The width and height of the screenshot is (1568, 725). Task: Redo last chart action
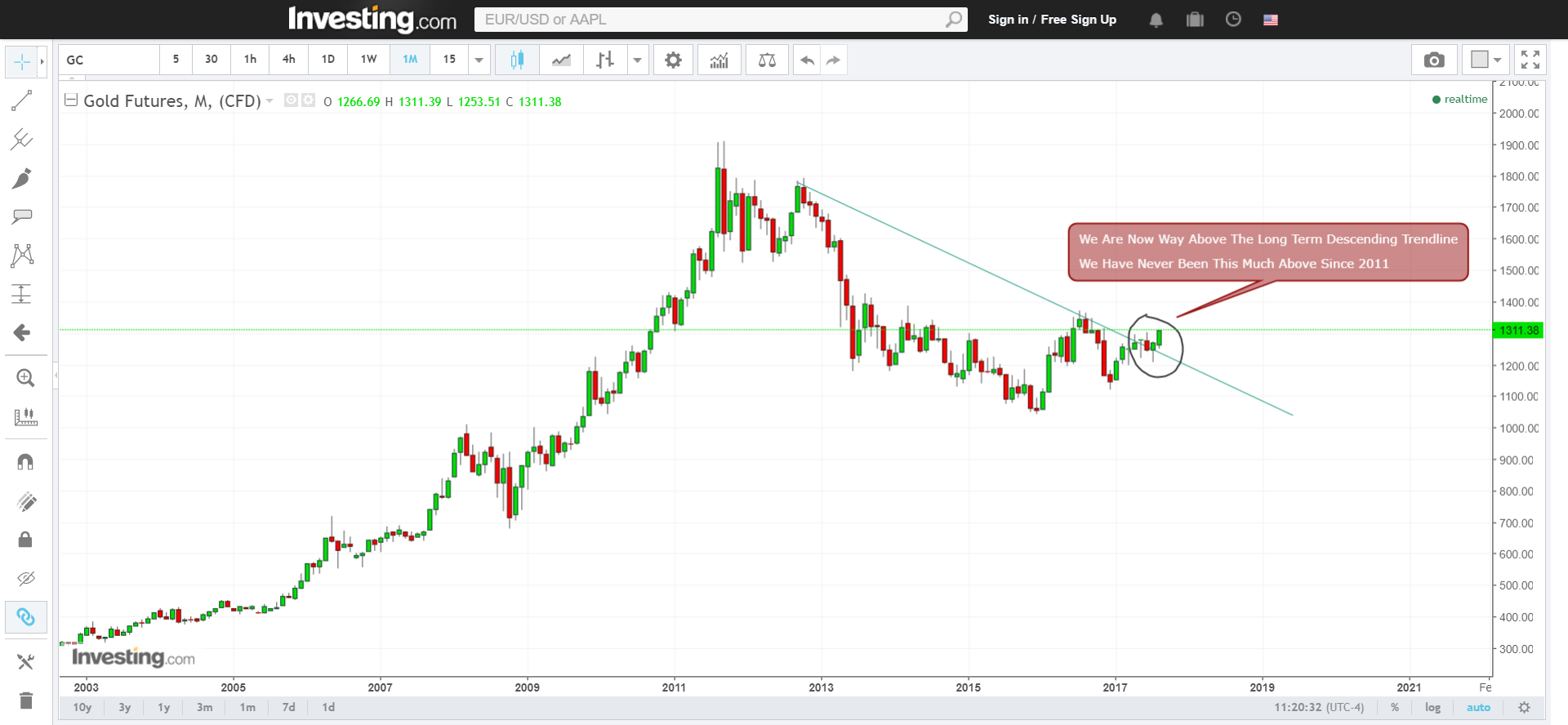tap(833, 60)
